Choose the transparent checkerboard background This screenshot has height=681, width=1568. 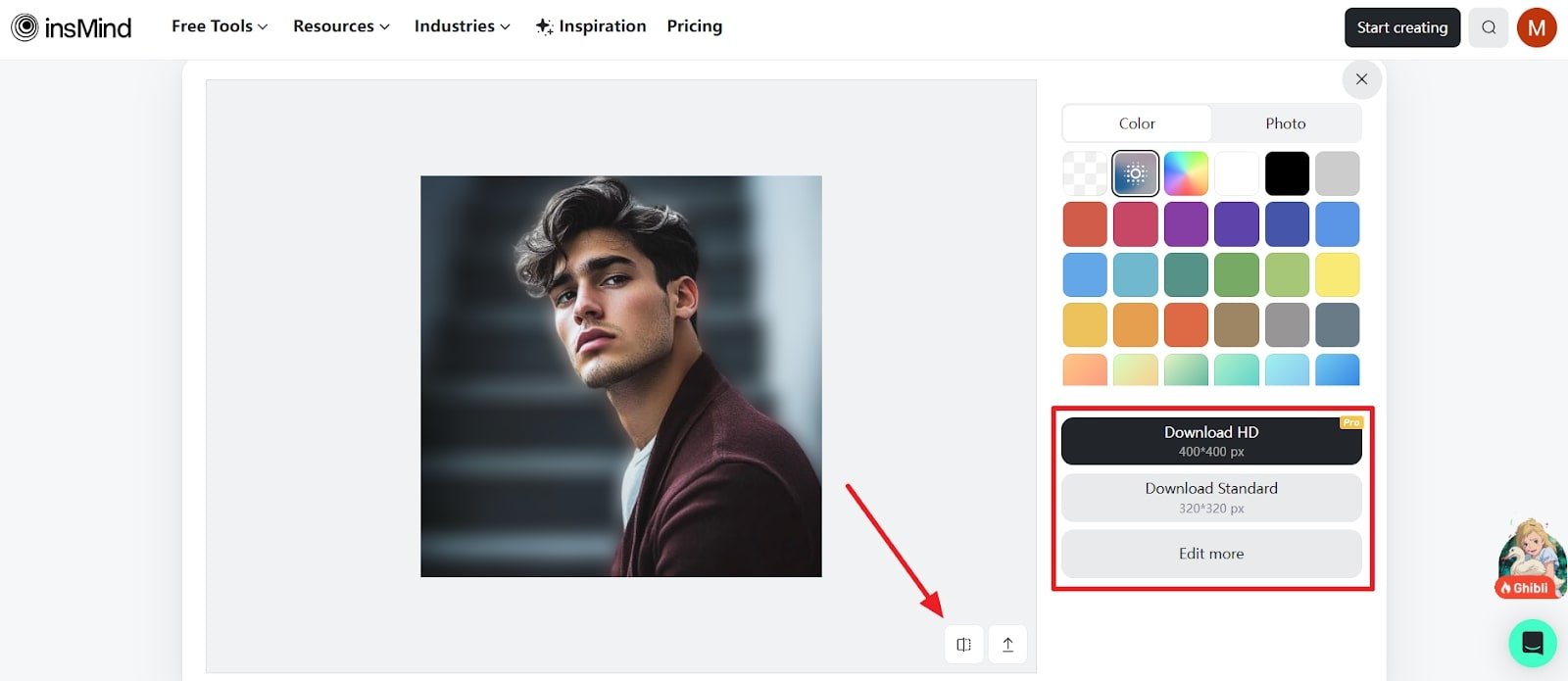pyautogui.click(x=1085, y=173)
